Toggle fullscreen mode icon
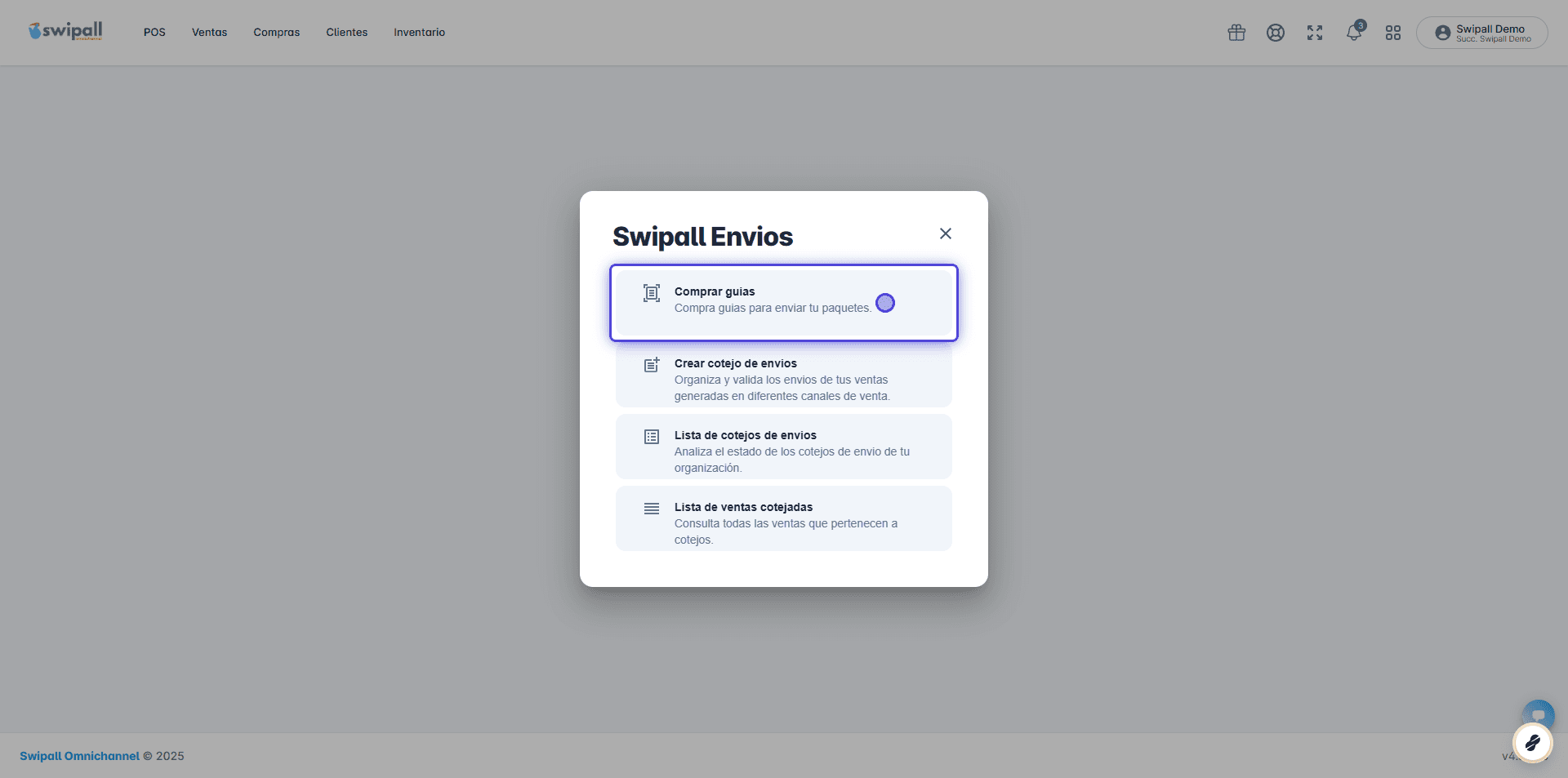 point(1315,33)
